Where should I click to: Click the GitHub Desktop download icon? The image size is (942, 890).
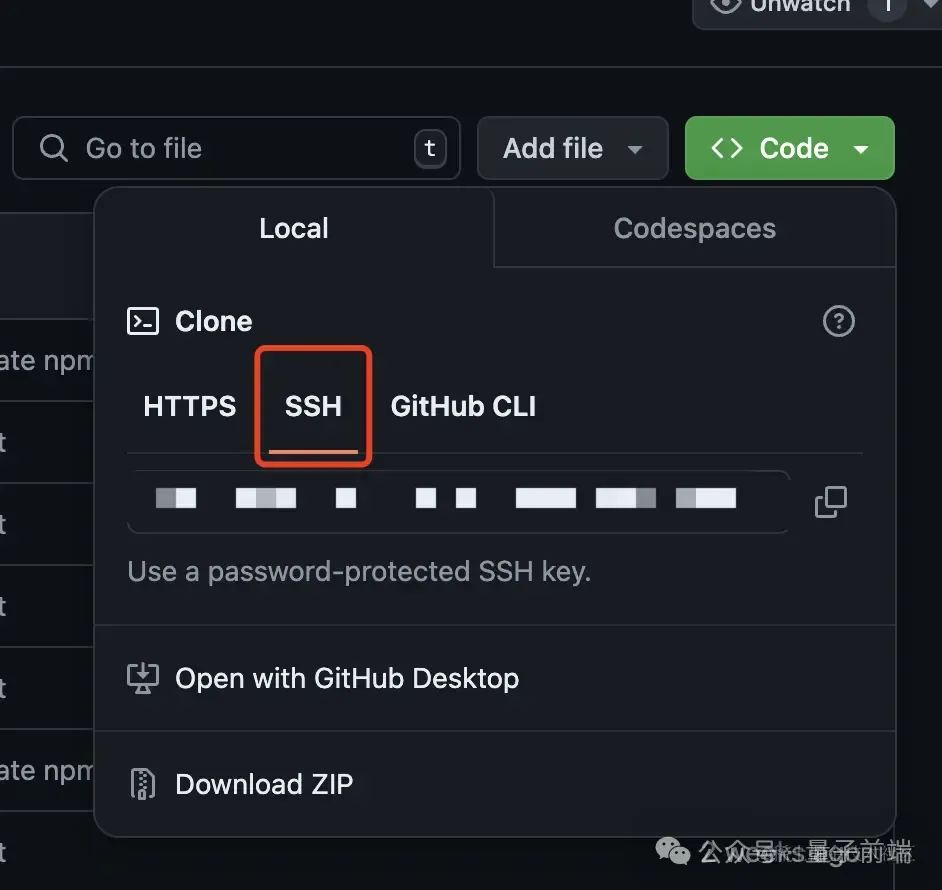pos(143,678)
